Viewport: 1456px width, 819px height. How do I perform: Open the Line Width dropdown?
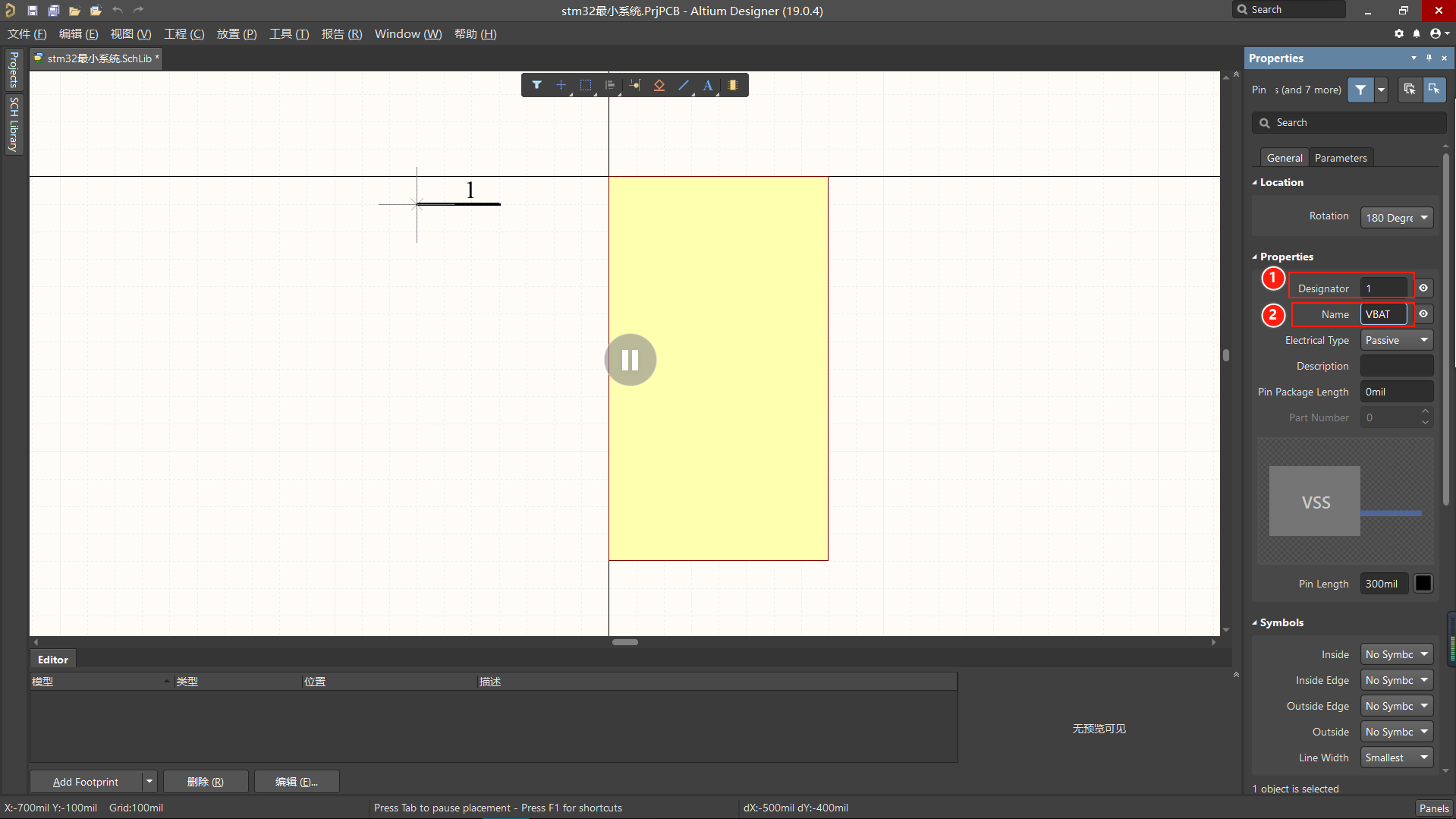[x=1396, y=758]
